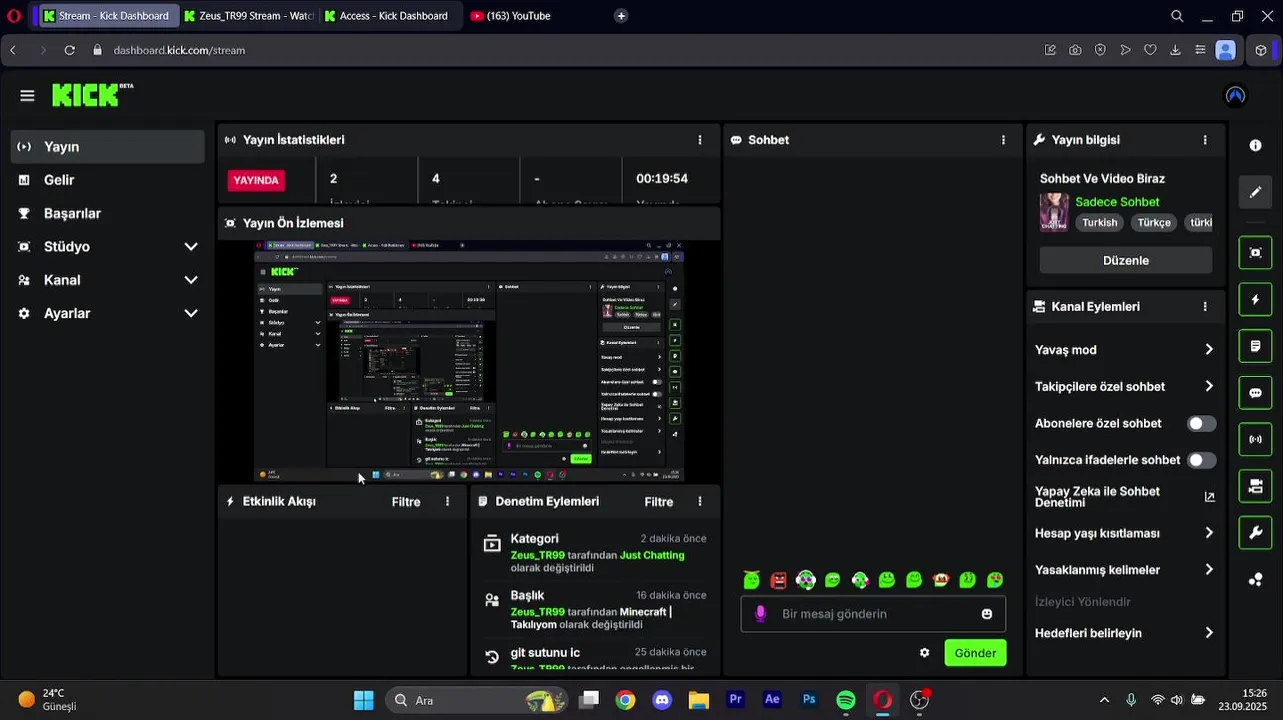Toggle the stream preview panel icon in right sidebar
1283x720 pixels.
[1255, 253]
